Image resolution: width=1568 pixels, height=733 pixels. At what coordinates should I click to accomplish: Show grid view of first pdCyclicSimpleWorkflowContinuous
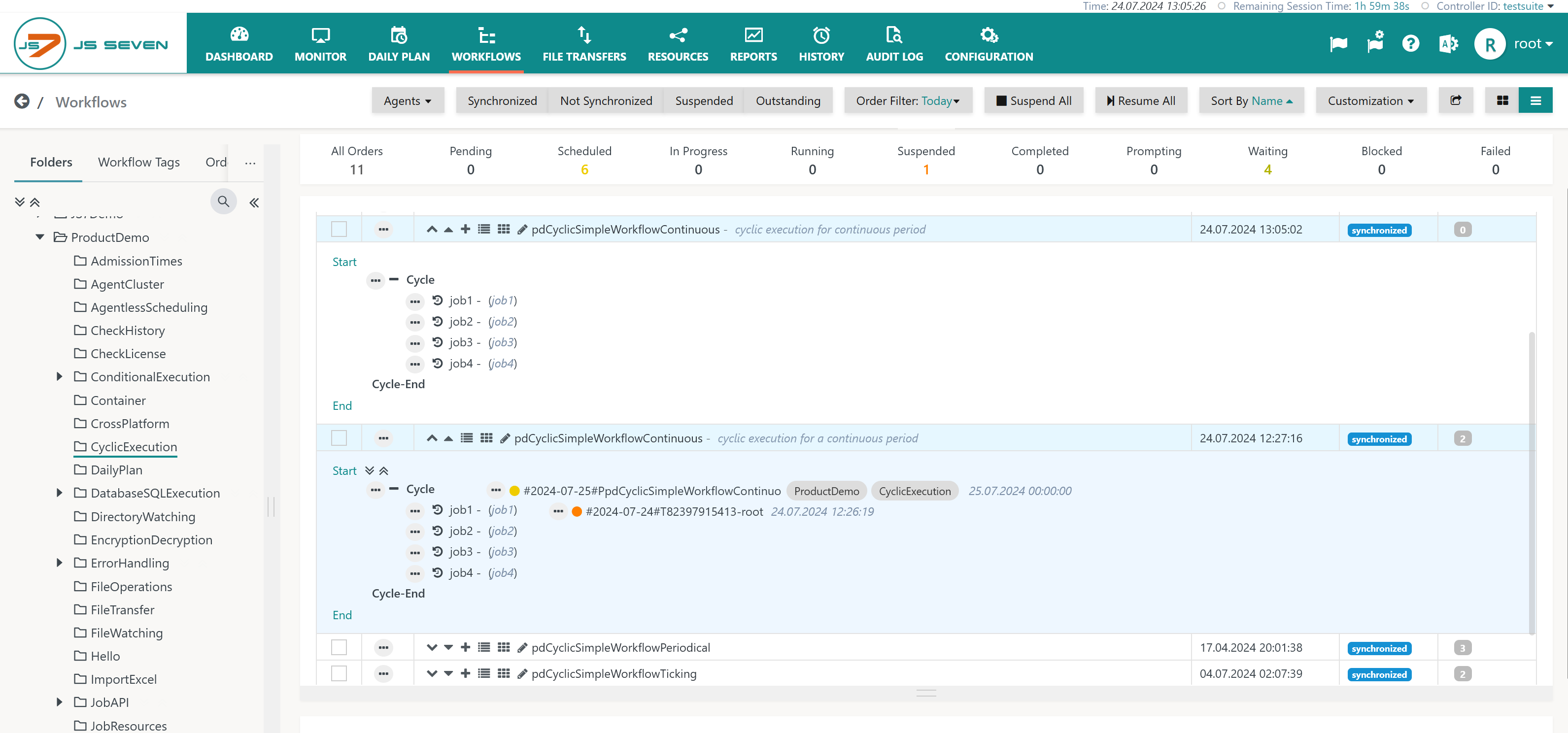point(504,229)
